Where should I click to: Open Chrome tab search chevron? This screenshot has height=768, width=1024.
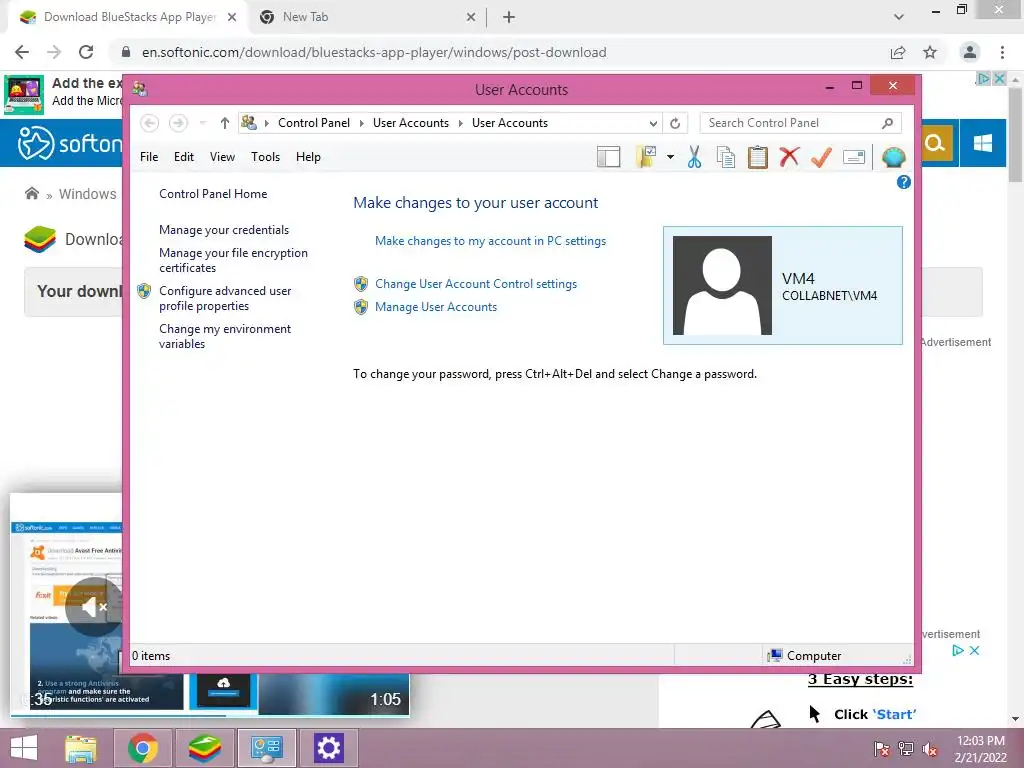point(899,18)
